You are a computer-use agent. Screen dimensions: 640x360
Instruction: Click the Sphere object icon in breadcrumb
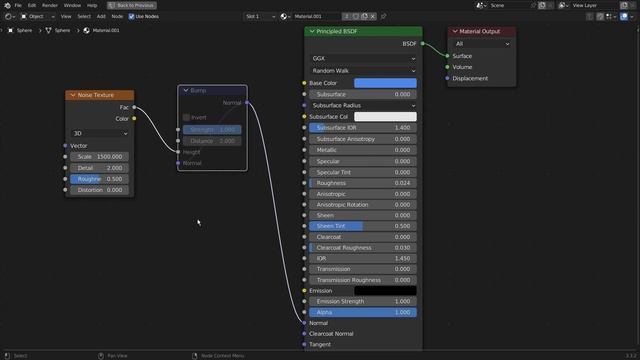tap(10, 30)
